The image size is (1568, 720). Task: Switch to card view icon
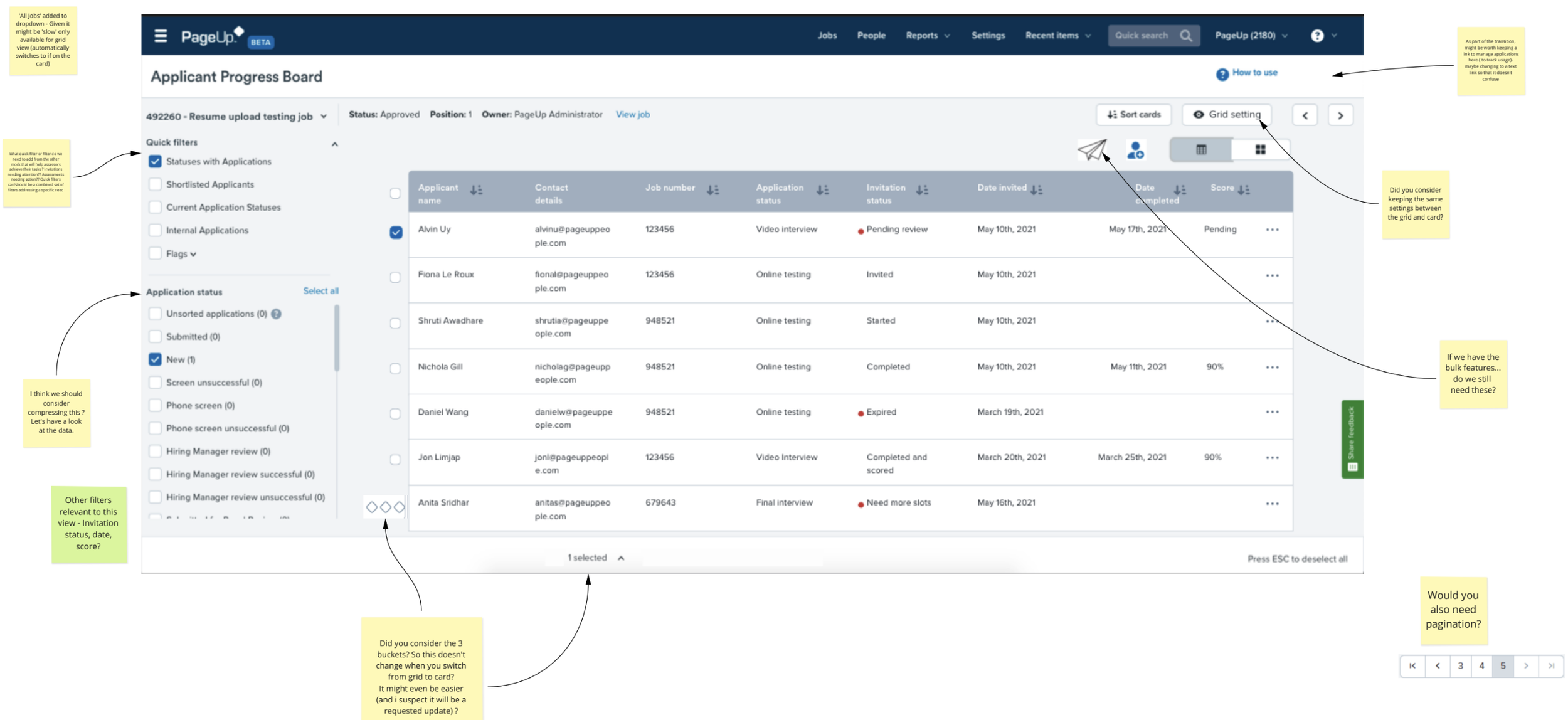(1260, 150)
